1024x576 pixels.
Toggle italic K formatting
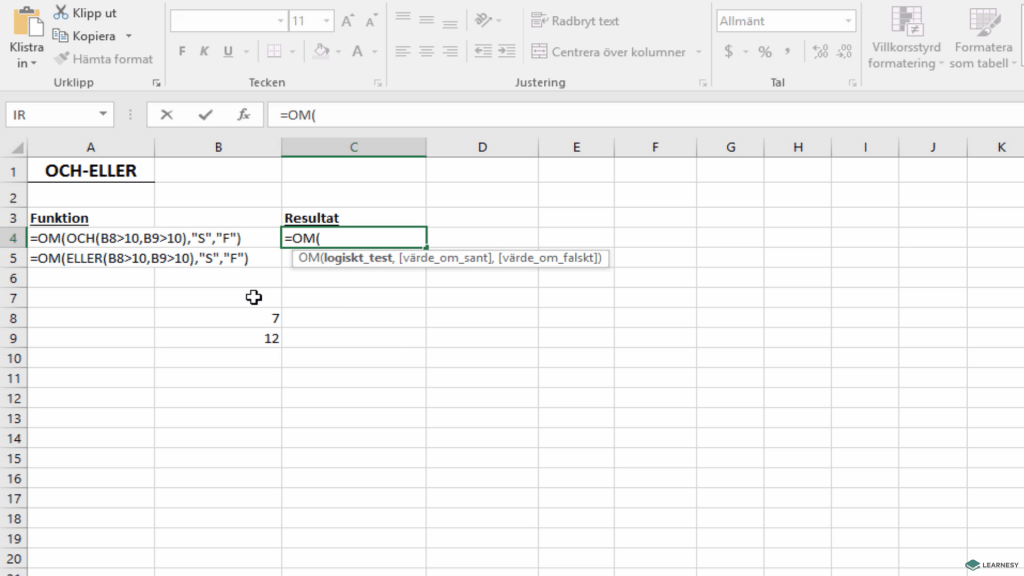[205, 52]
